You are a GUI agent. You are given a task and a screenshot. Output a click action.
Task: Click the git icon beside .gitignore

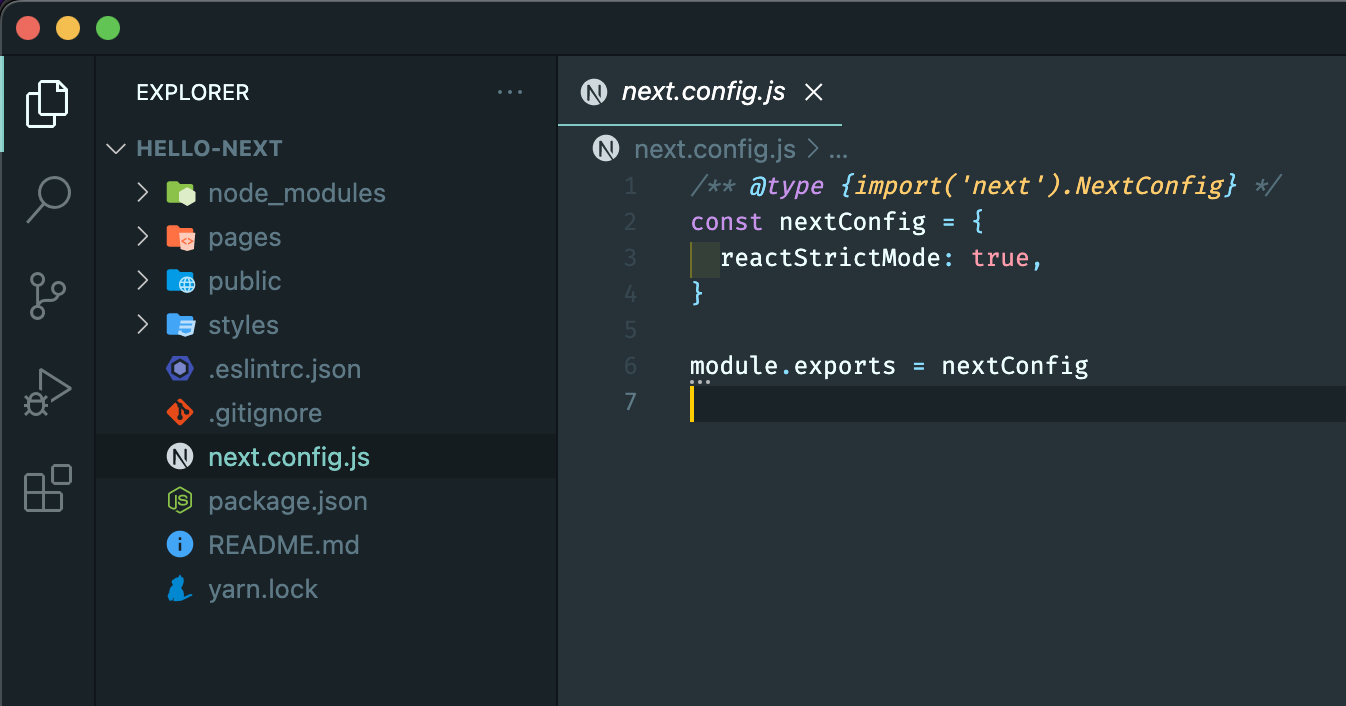point(180,413)
